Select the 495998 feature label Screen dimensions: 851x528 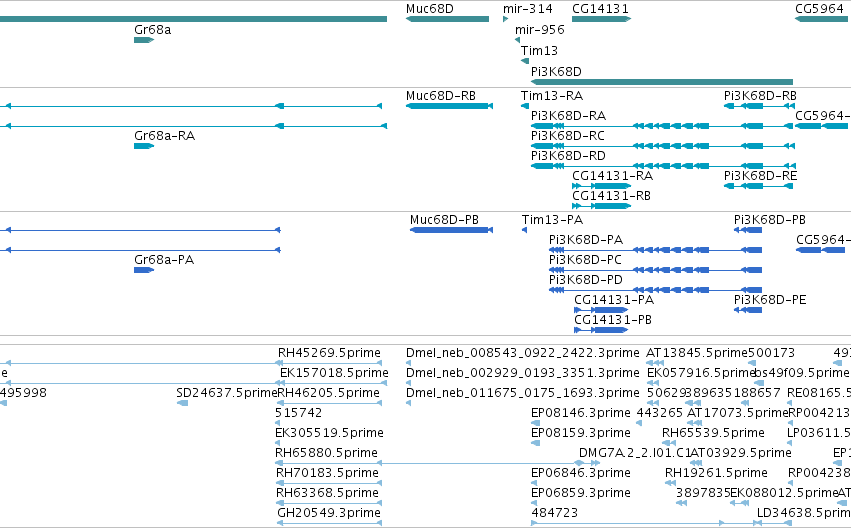[x=23, y=393]
